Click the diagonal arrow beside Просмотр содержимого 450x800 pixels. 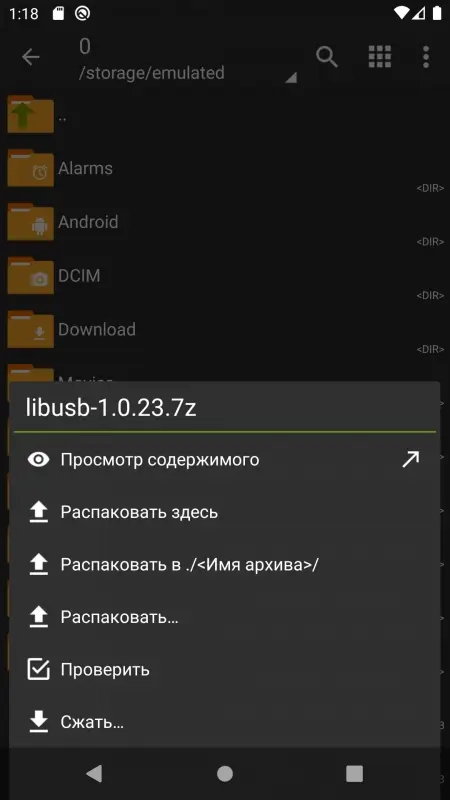coord(410,459)
